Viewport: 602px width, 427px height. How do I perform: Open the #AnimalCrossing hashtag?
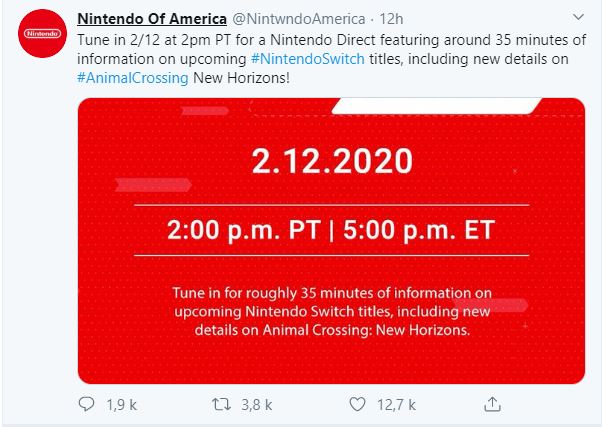[x=133, y=78]
